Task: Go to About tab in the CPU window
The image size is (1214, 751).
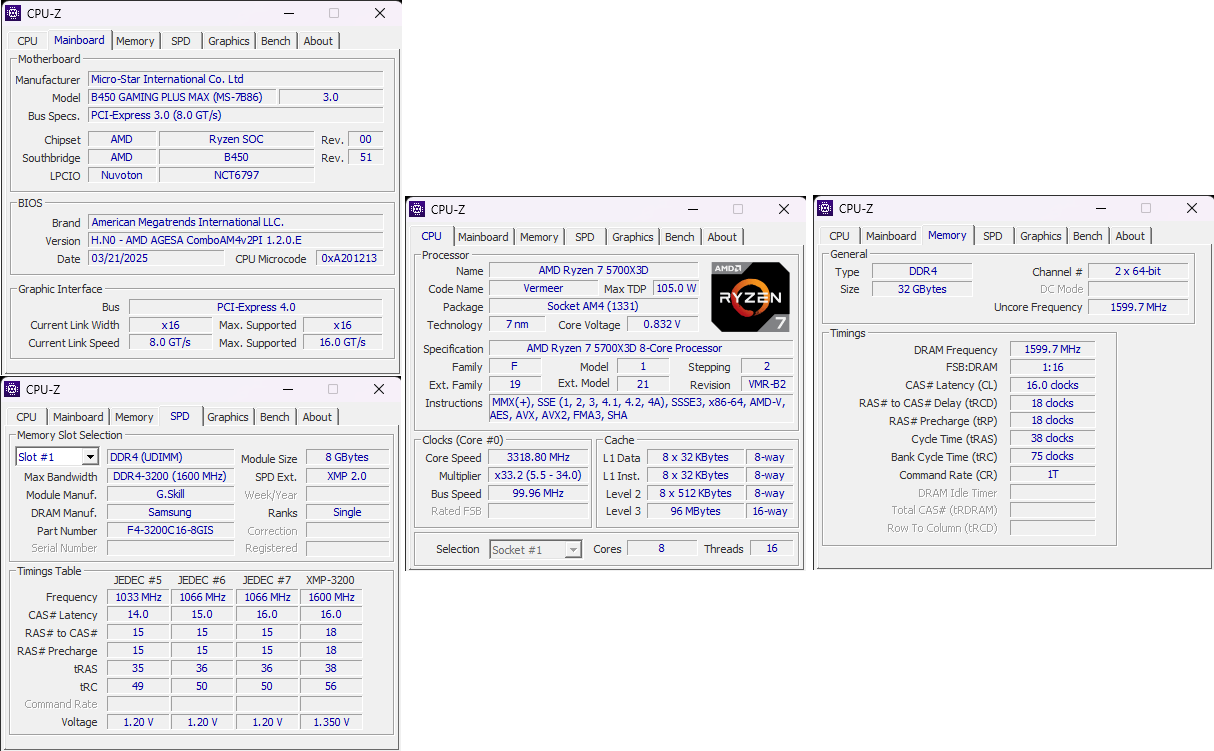Action: click(x=722, y=237)
